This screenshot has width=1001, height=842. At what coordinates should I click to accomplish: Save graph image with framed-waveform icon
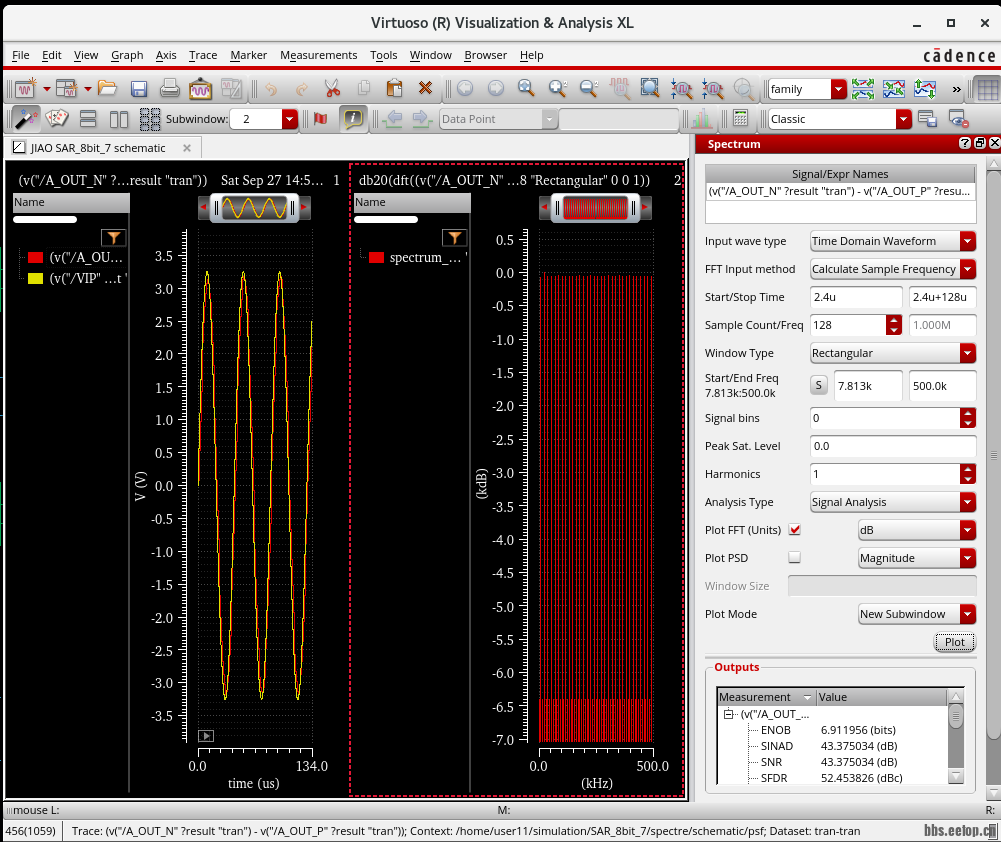click(x=200, y=88)
